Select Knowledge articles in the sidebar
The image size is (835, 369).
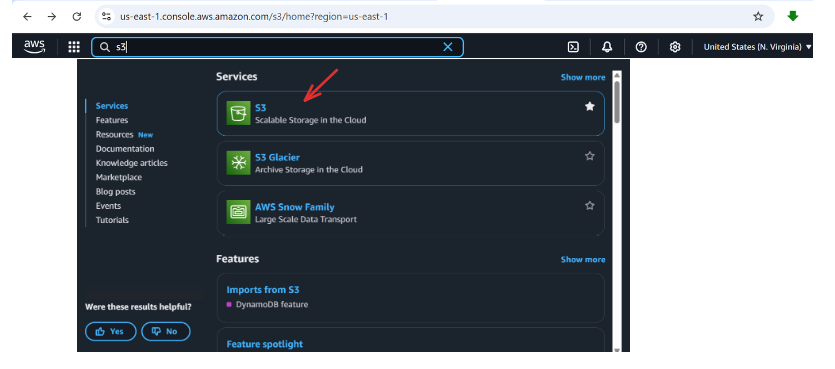coord(132,163)
